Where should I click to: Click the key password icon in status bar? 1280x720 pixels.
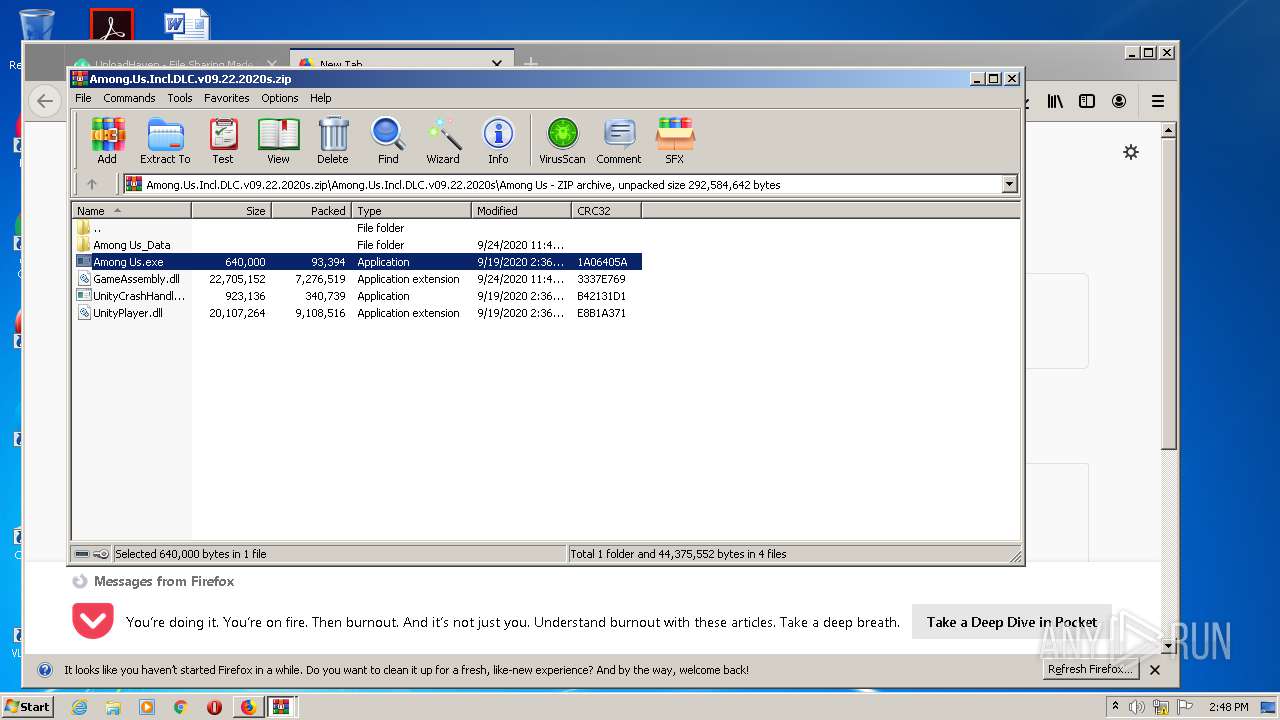(101, 554)
